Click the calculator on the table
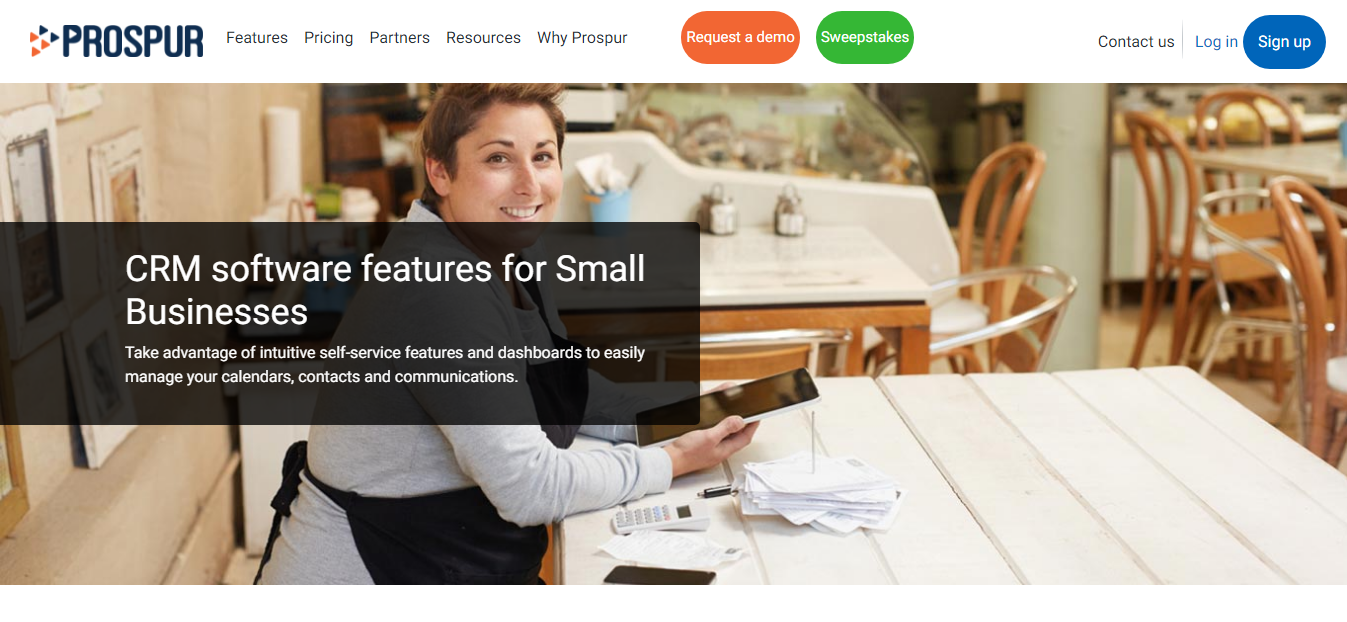 click(x=660, y=516)
